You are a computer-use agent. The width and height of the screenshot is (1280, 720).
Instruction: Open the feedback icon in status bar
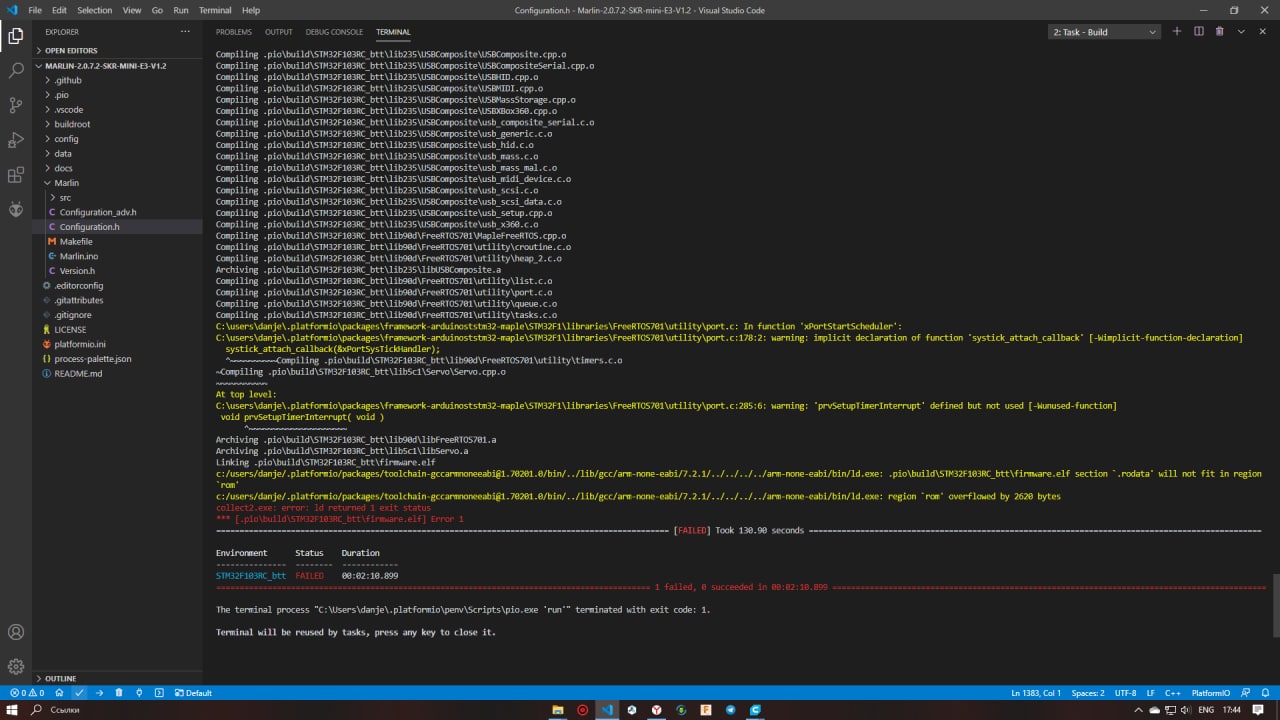coord(1247,693)
